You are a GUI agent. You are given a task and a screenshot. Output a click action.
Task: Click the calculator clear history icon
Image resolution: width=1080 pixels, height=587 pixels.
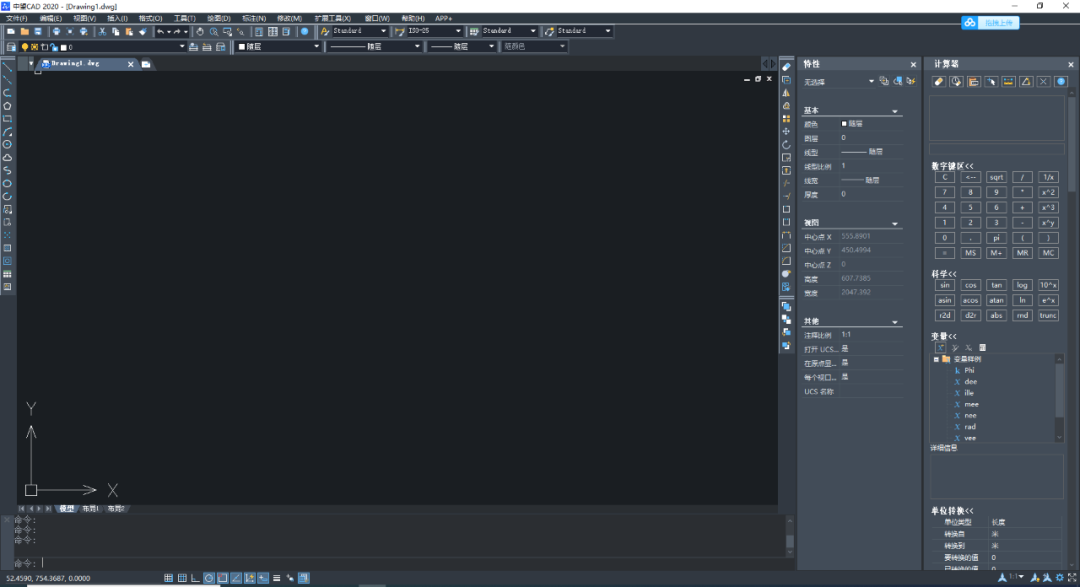pyautogui.click(x=956, y=82)
